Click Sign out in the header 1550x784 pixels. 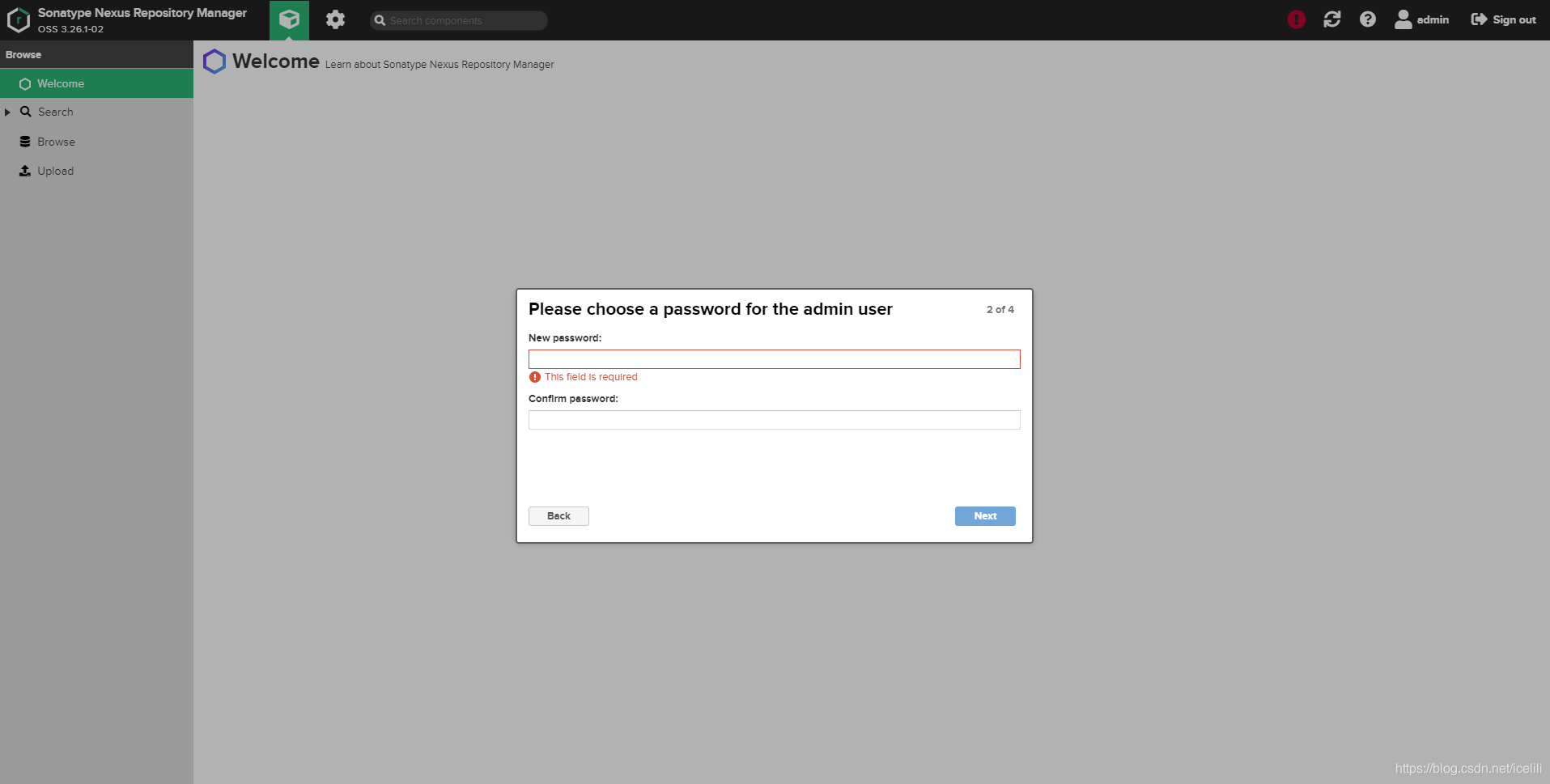pos(1503,19)
